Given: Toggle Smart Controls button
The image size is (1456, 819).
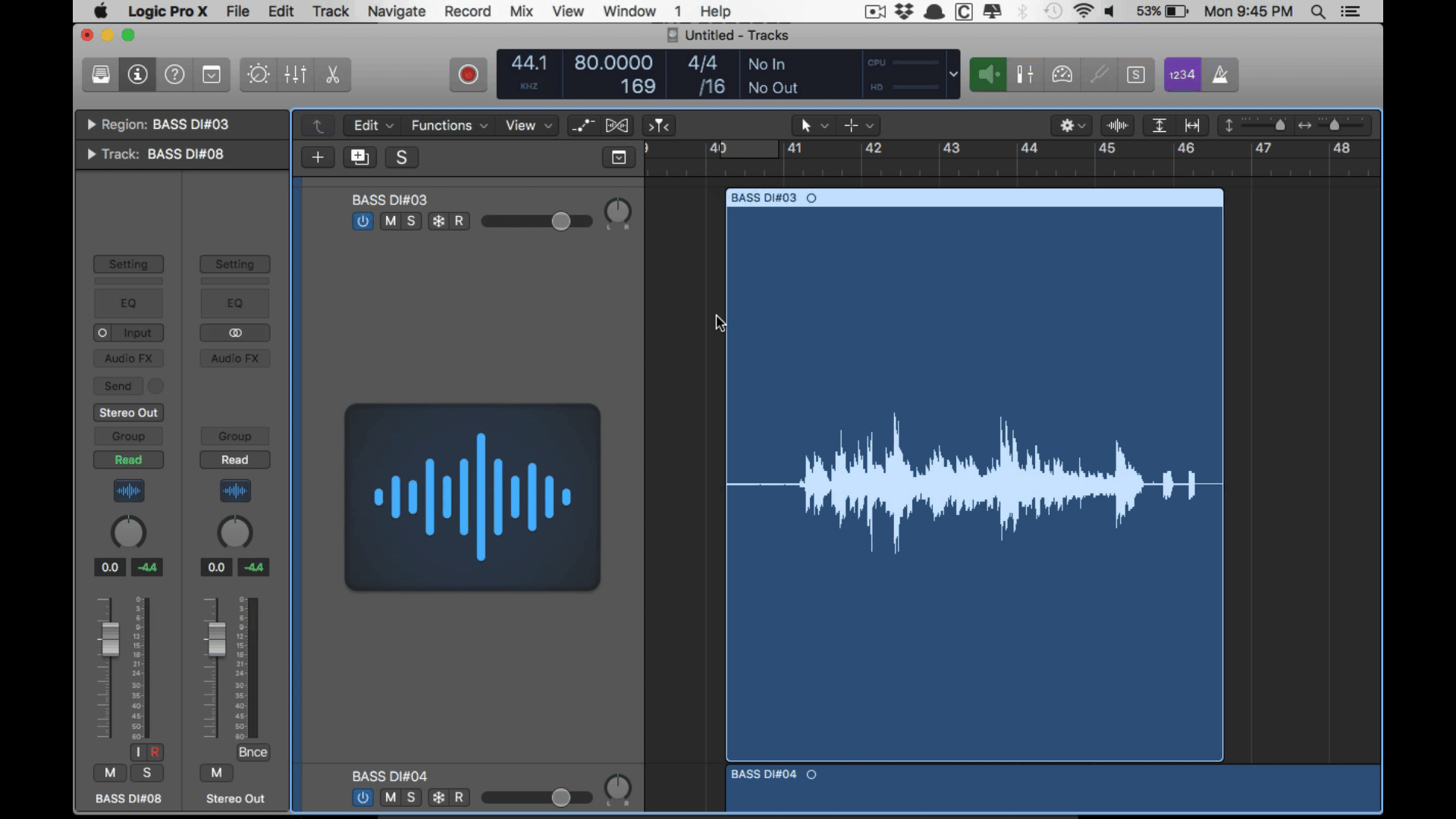Looking at the screenshot, I should pyautogui.click(x=258, y=74).
